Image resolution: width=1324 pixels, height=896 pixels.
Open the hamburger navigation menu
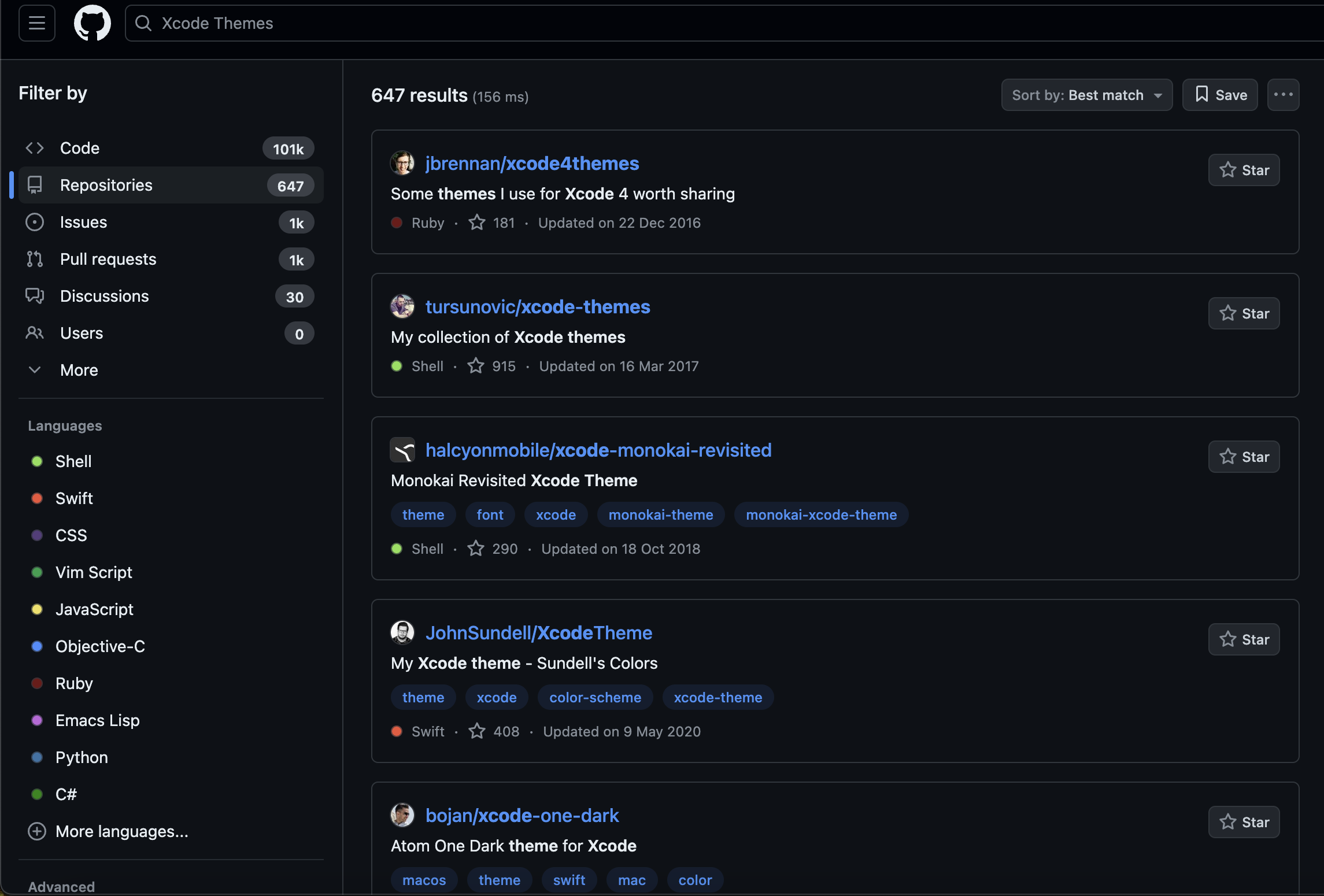[37, 23]
